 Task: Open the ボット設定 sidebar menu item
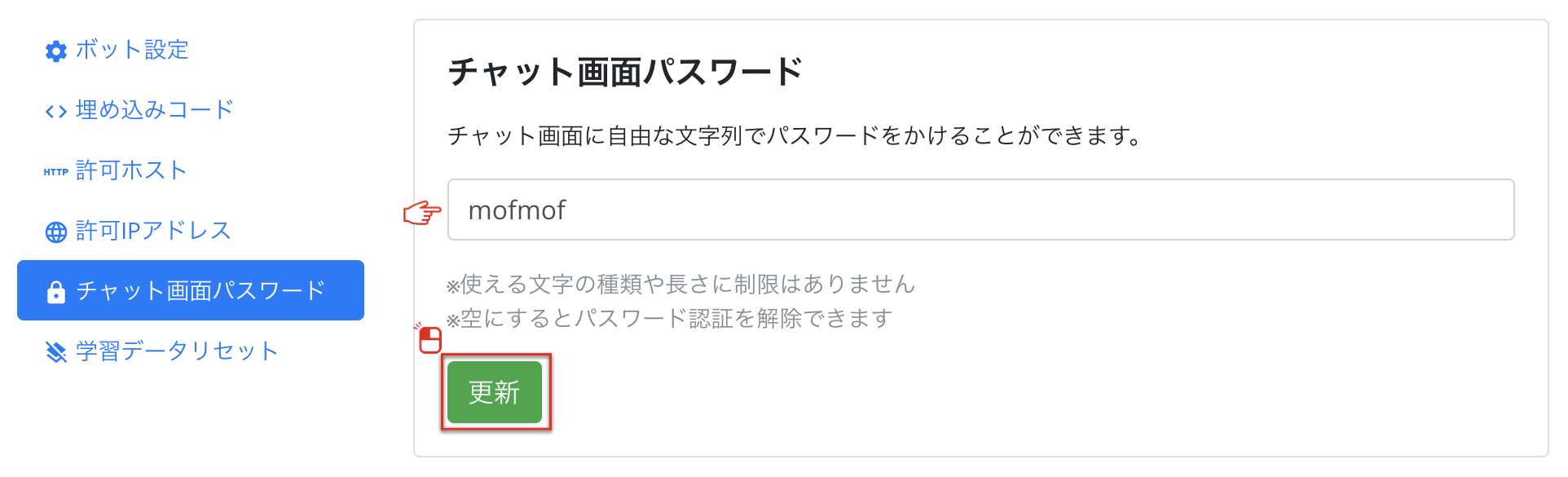tap(130, 50)
